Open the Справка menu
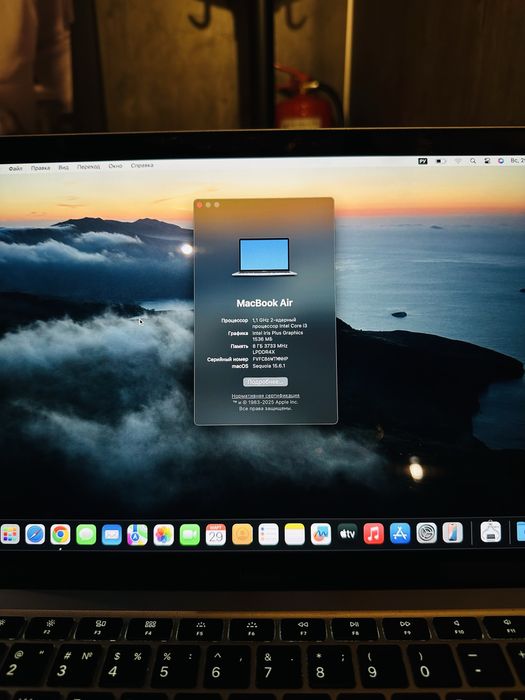Image resolution: width=525 pixels, height=700 pixels. 142,165
